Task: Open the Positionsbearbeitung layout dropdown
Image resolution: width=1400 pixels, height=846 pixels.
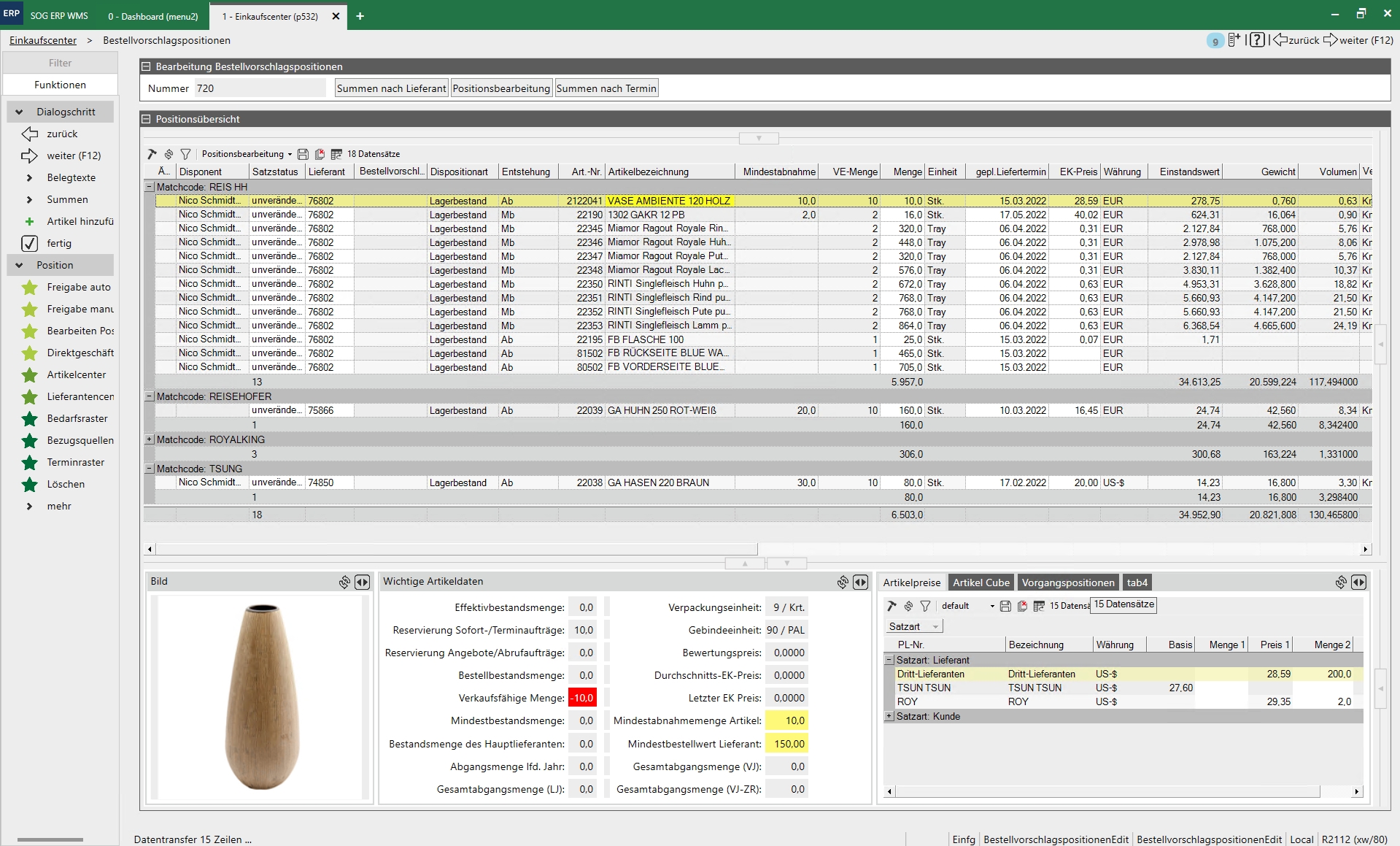Action: (x=290, y=154)
